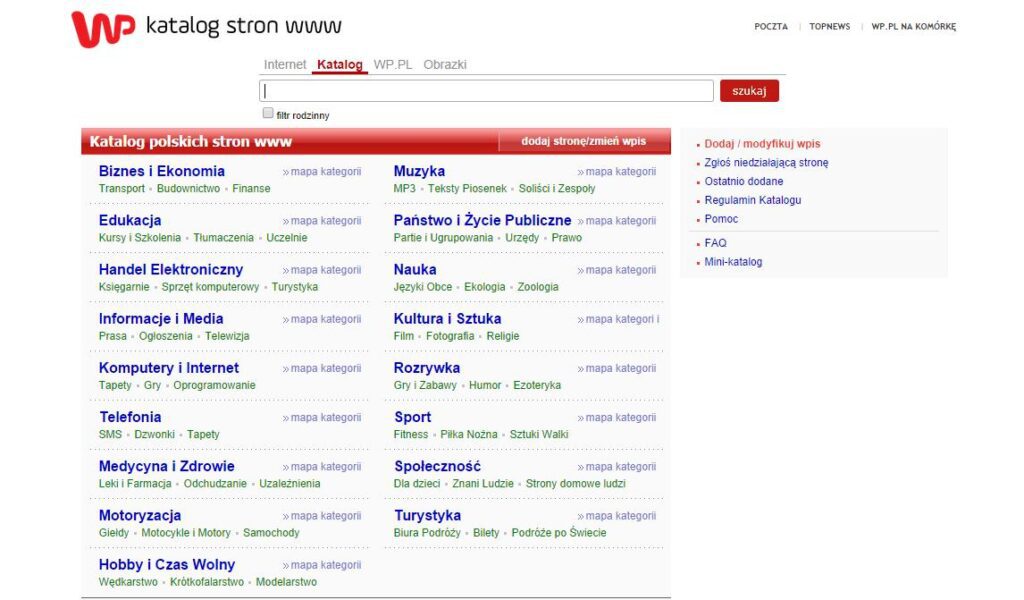Open the Biznes i Ekonomia category
The image size is (1024, 600).
pos(161,171)
